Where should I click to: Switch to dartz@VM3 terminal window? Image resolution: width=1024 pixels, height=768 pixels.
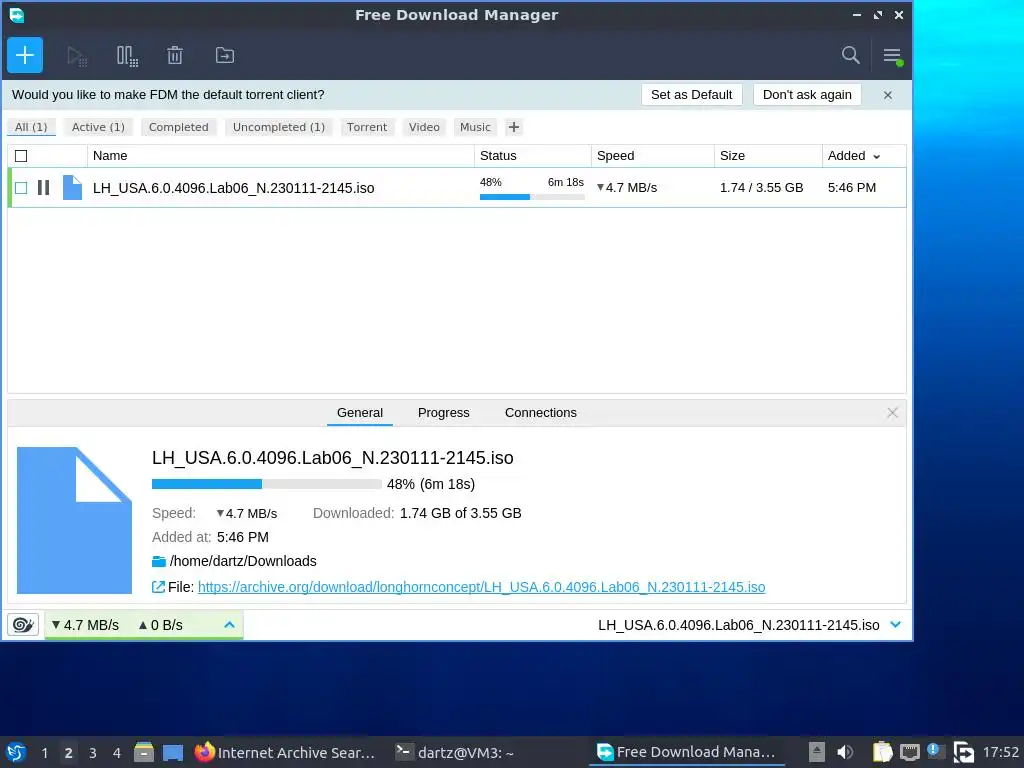point(455,752)
